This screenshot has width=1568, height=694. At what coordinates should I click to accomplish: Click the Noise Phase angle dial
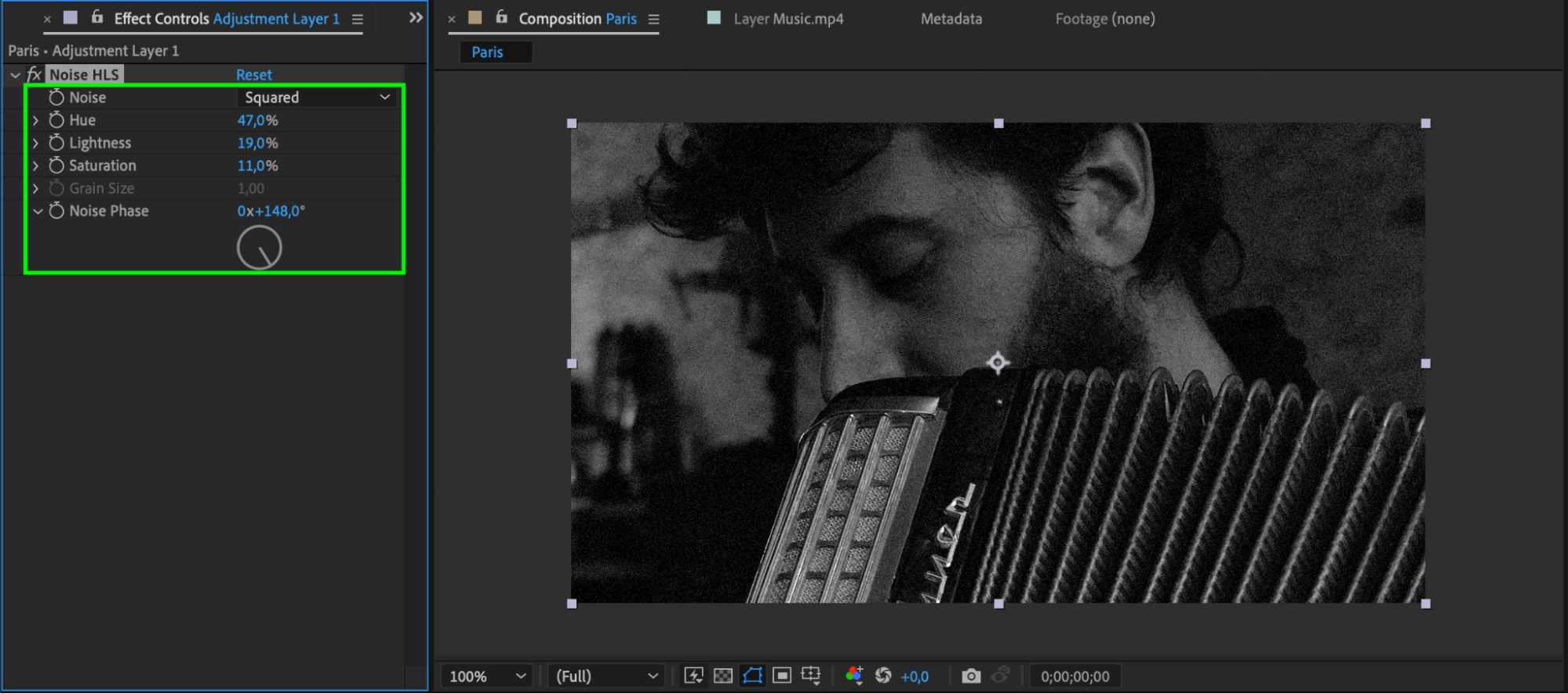[260, 248]
